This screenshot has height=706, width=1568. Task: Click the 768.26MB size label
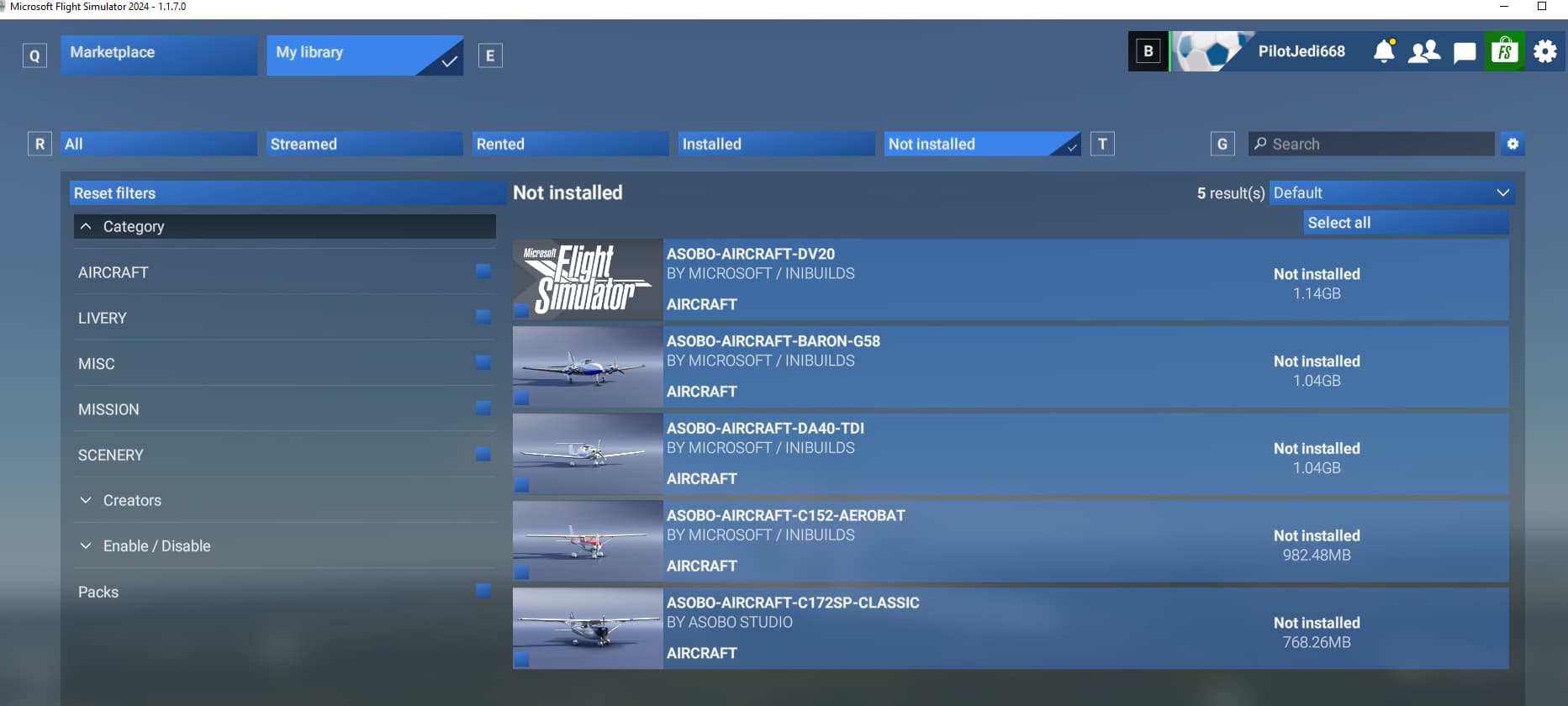[x=1317, y=642]
